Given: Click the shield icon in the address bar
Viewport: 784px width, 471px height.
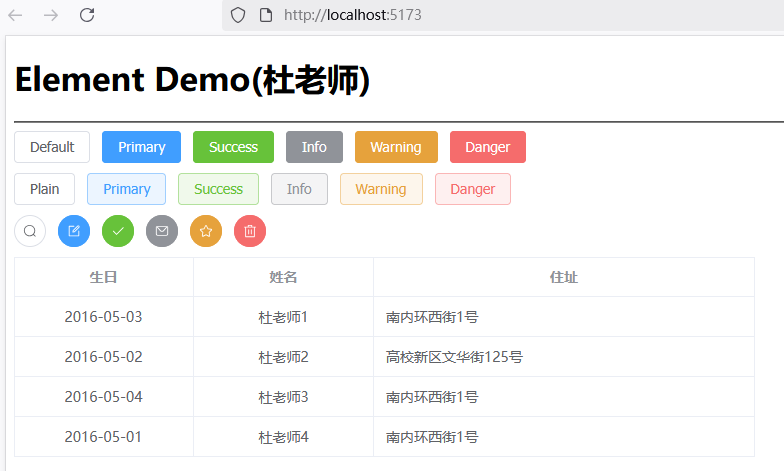Looking at the screenshot, I should (238, 15).
